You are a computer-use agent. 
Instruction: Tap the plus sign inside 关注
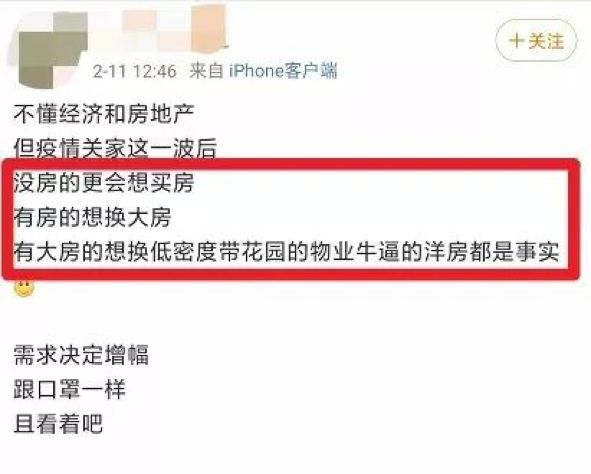point(517,40)
